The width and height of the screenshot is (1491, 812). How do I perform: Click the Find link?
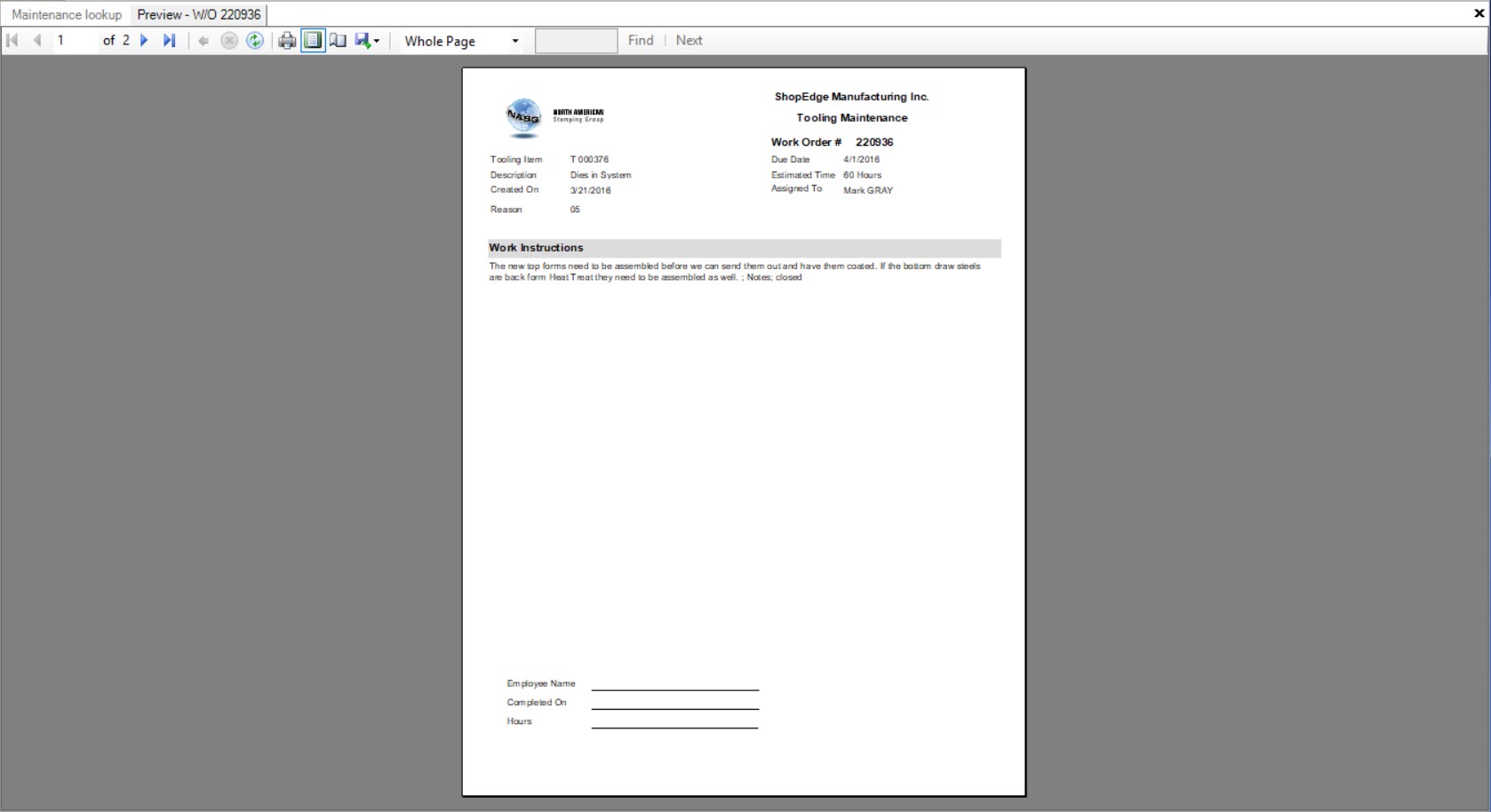641,40
